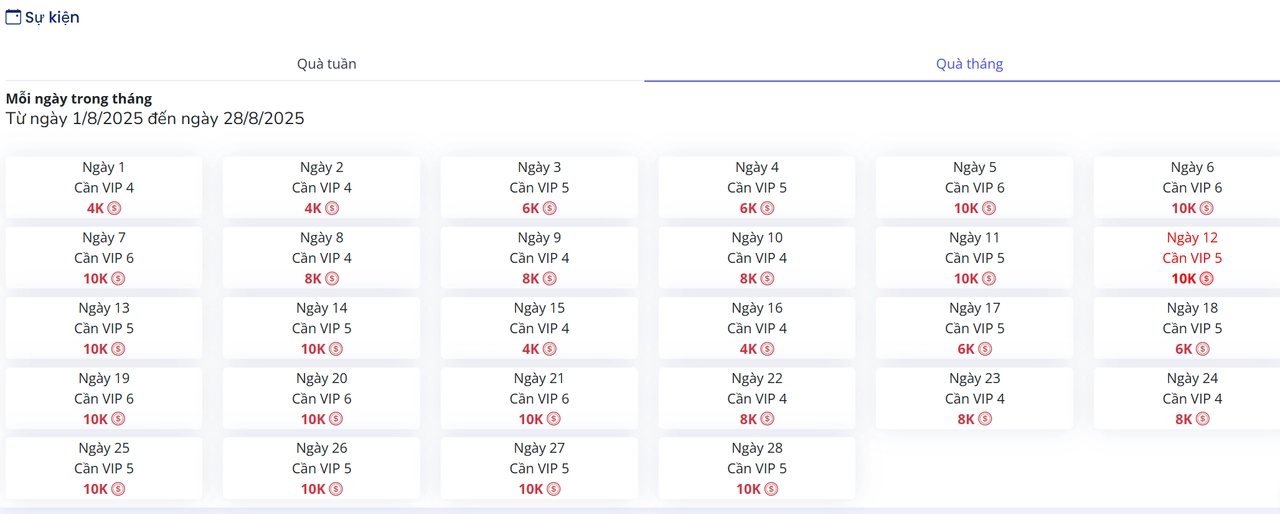Click the coin icon on Ngày 12
1280x514 pixels.
pos(1207,279)
